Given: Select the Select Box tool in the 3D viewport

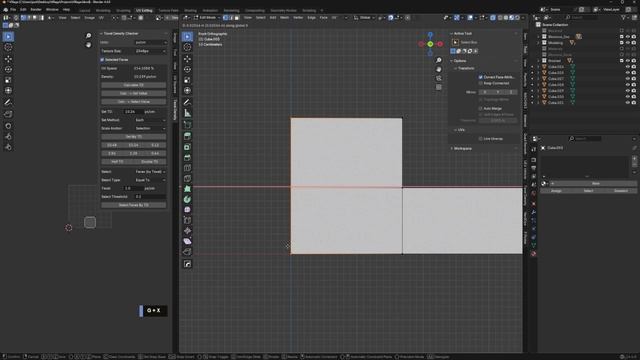Looking at the screenshot, I should 187,37.
